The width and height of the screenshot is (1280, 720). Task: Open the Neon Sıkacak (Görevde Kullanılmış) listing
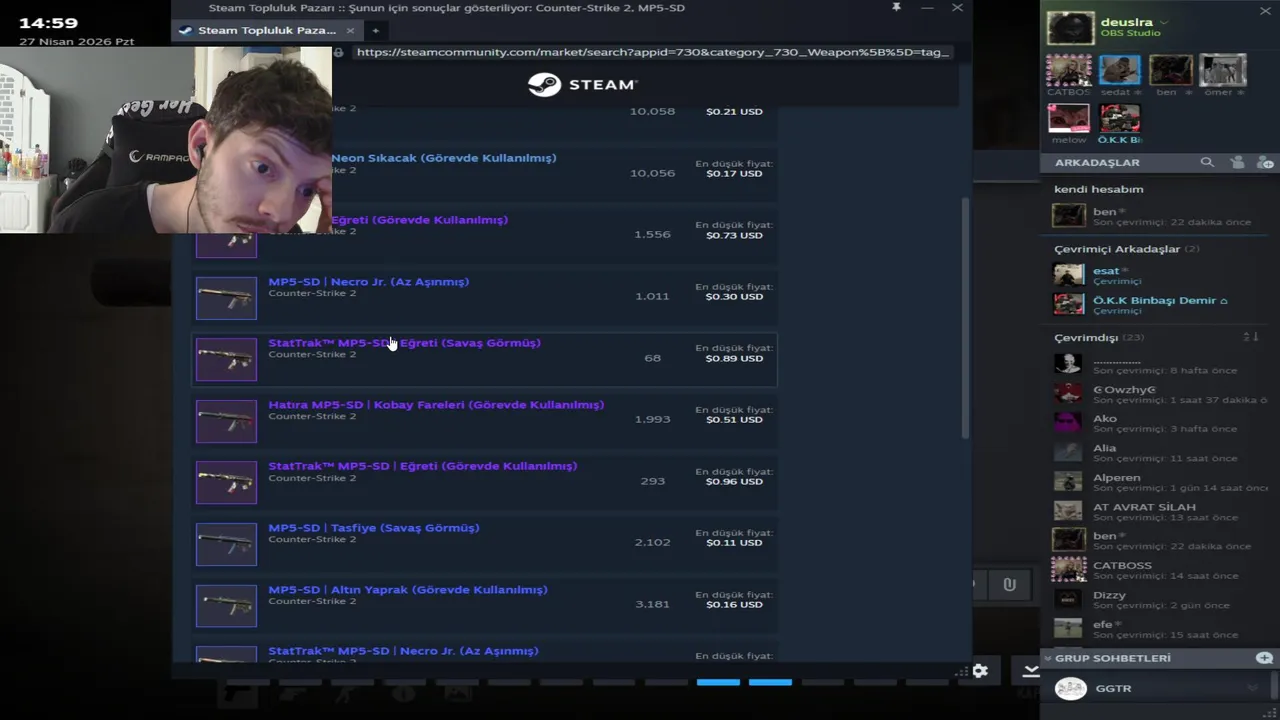pyautogui.click(x=443, y=158)
